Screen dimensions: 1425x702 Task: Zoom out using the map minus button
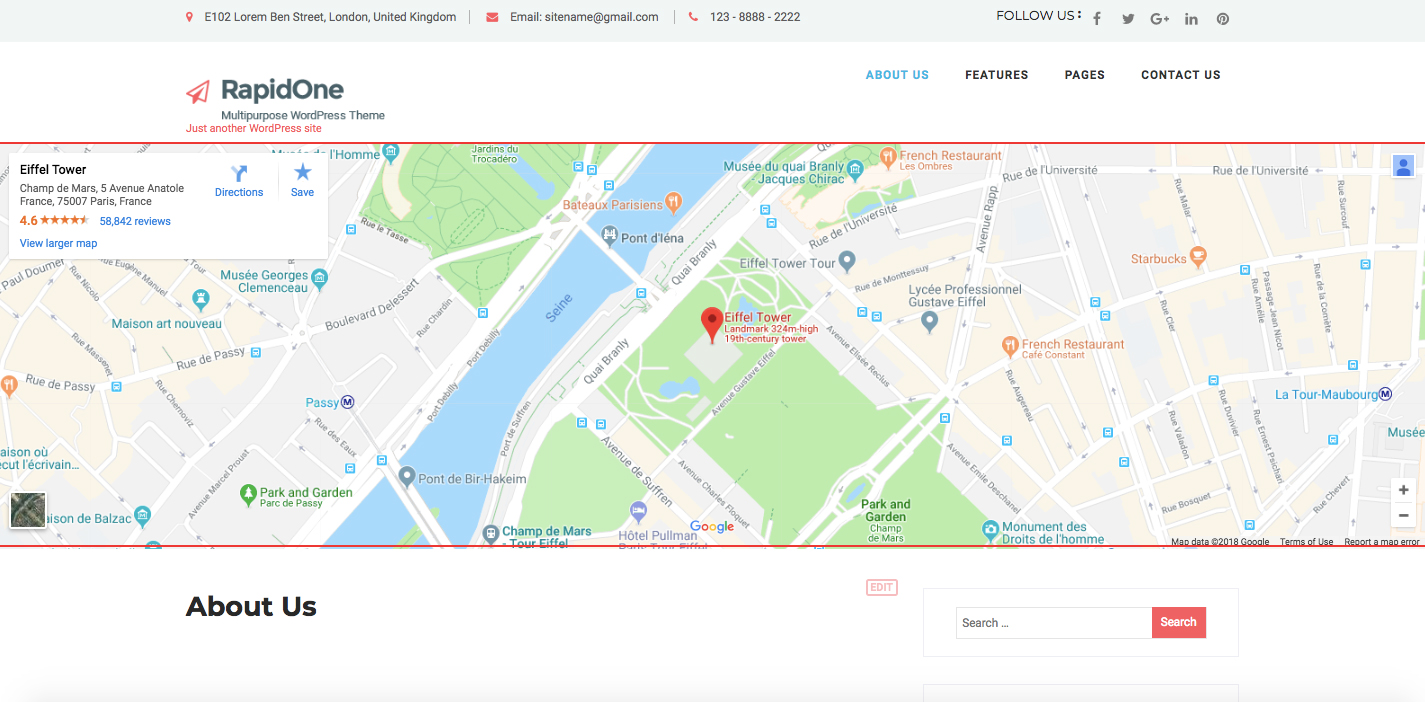(x=1404, y=515)
